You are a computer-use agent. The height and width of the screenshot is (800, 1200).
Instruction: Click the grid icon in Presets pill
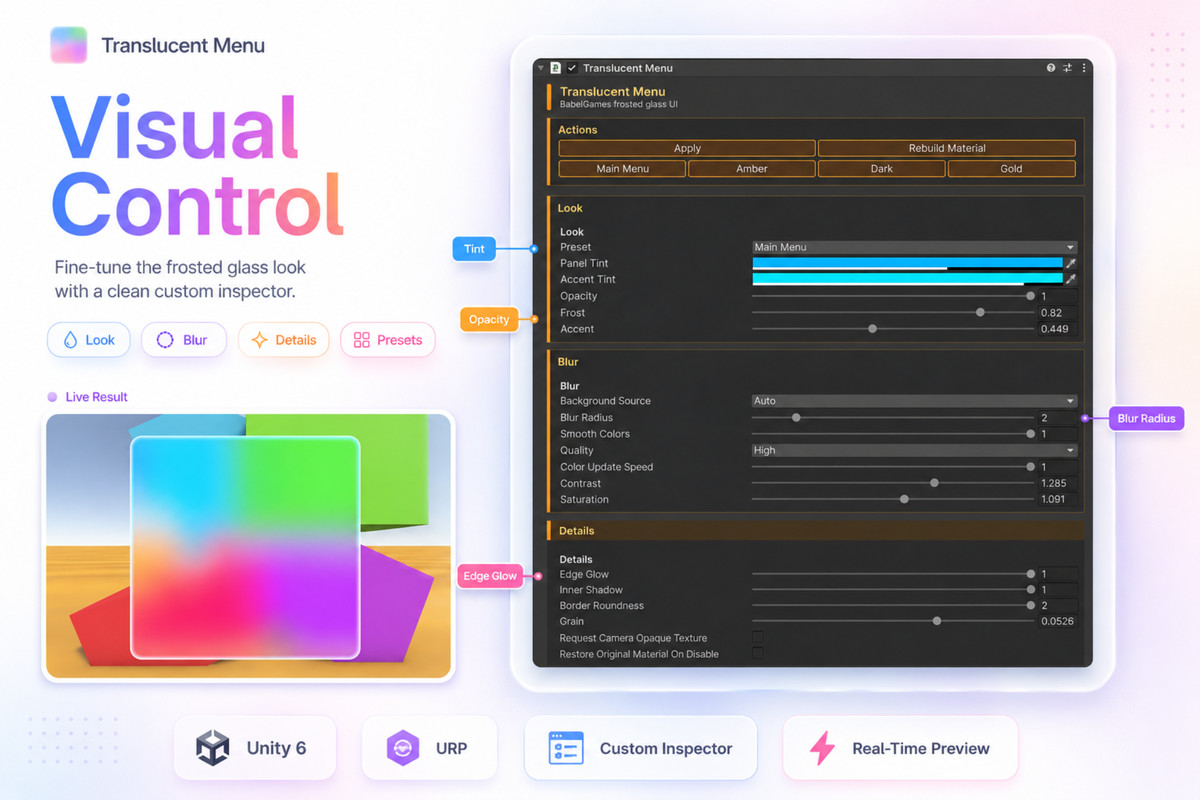click(362, 340)
